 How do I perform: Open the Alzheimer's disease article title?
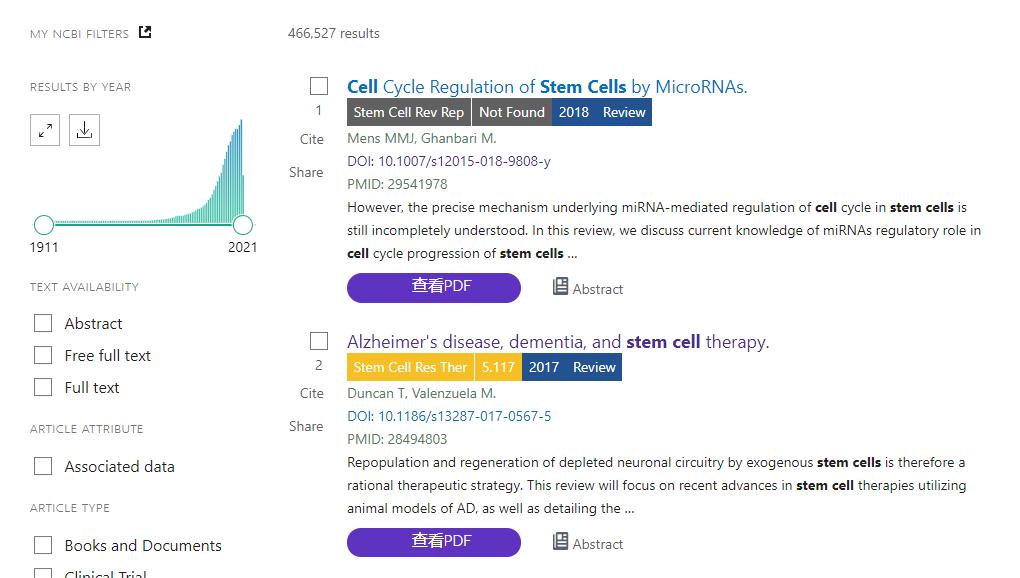click(557, 342)
